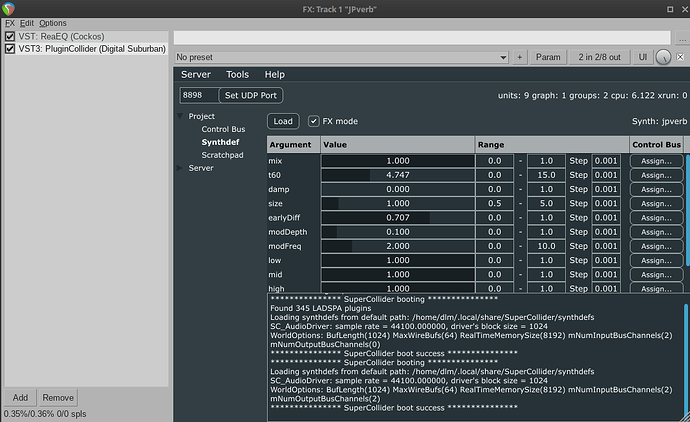Image resolution: width=690 pixels, height=422 pixels.
Task: Disable the ReaEQ effect checkbox
Action: tap(10, 36)
